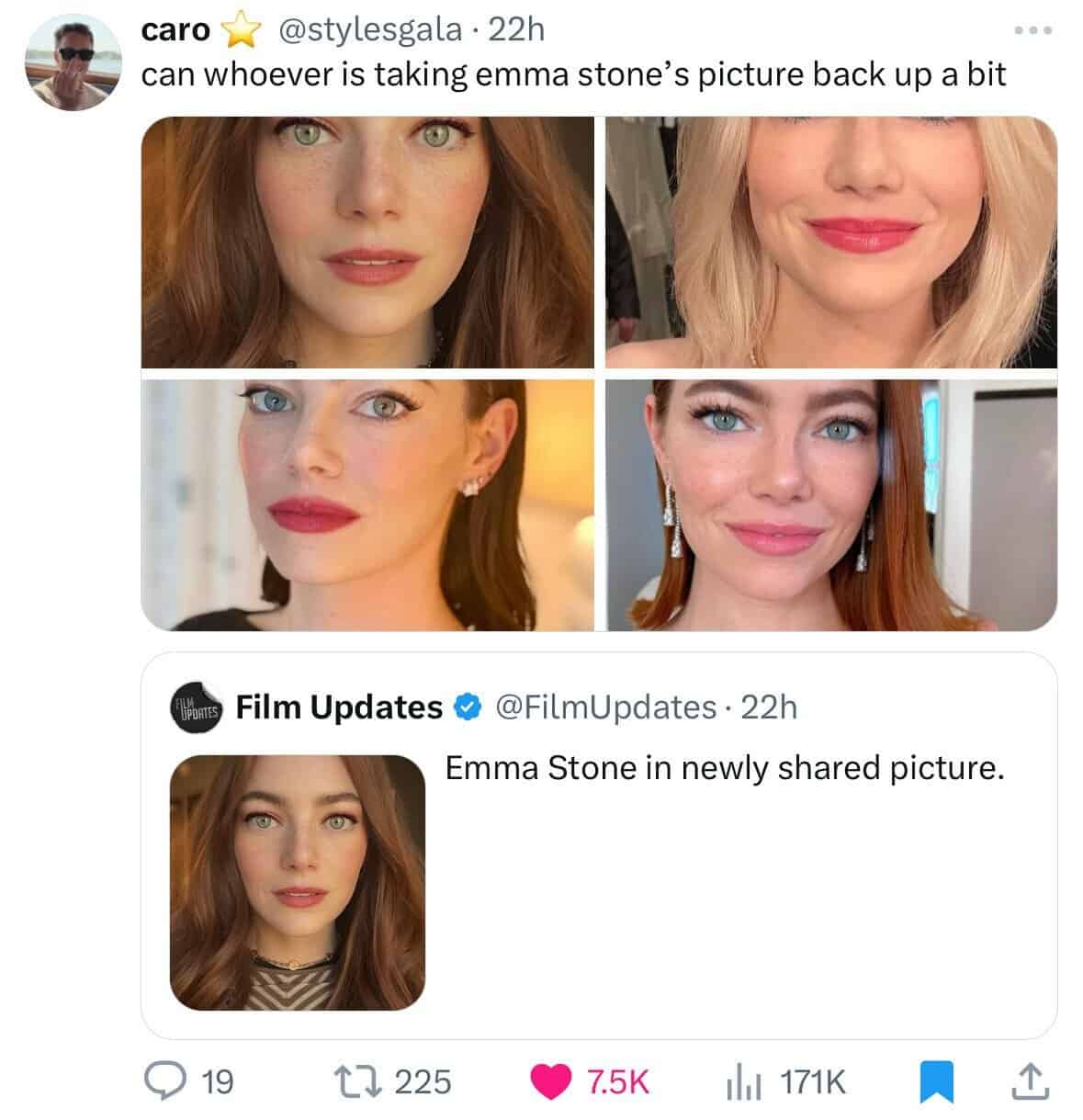Toggle the pink heart like button
The height and width of the screenshot is (1120, 1083).
tap(551, 1080)
